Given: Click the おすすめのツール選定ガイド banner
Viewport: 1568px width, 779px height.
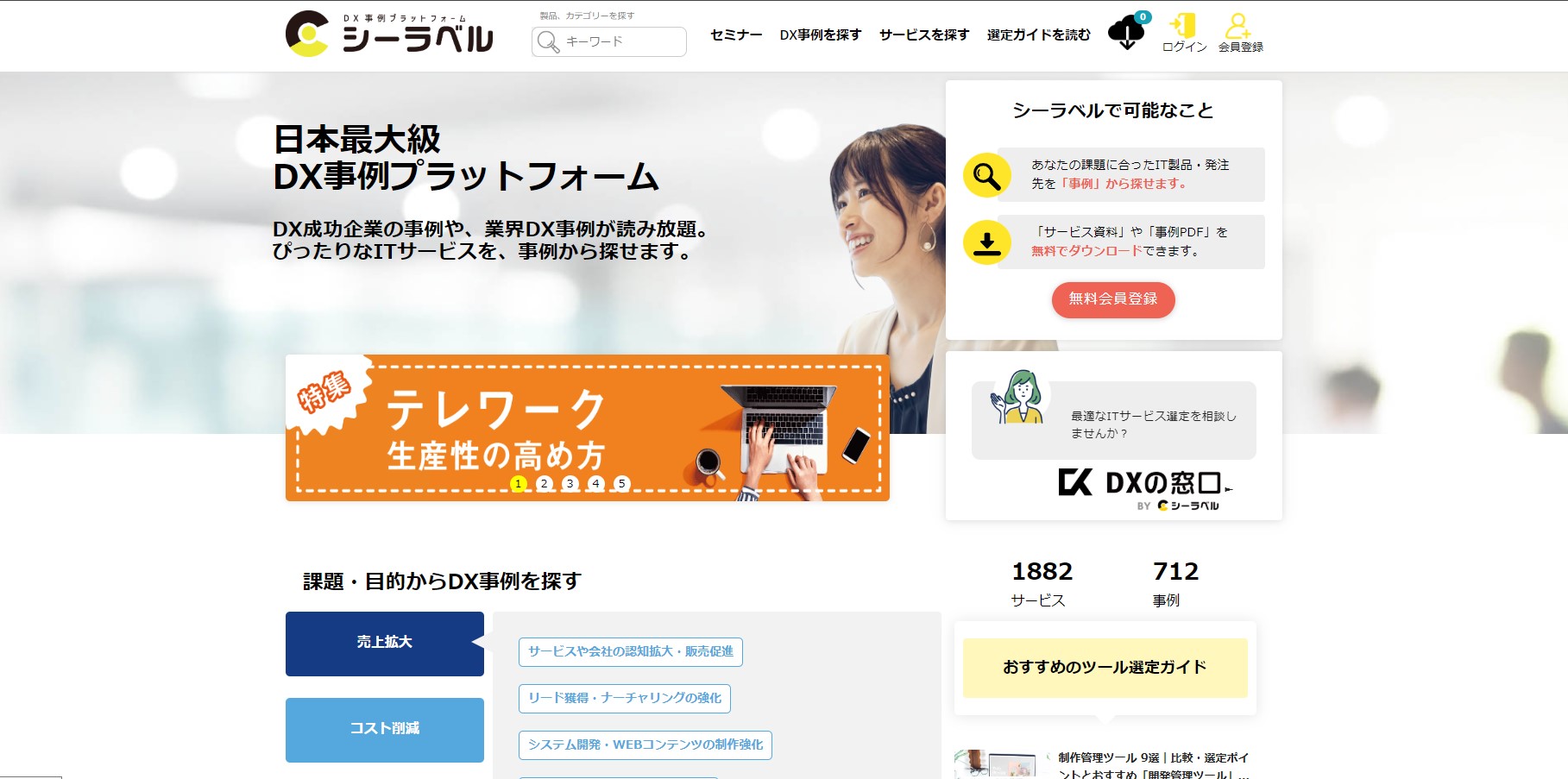Looking at the screenshot, I should point(1105,668).
